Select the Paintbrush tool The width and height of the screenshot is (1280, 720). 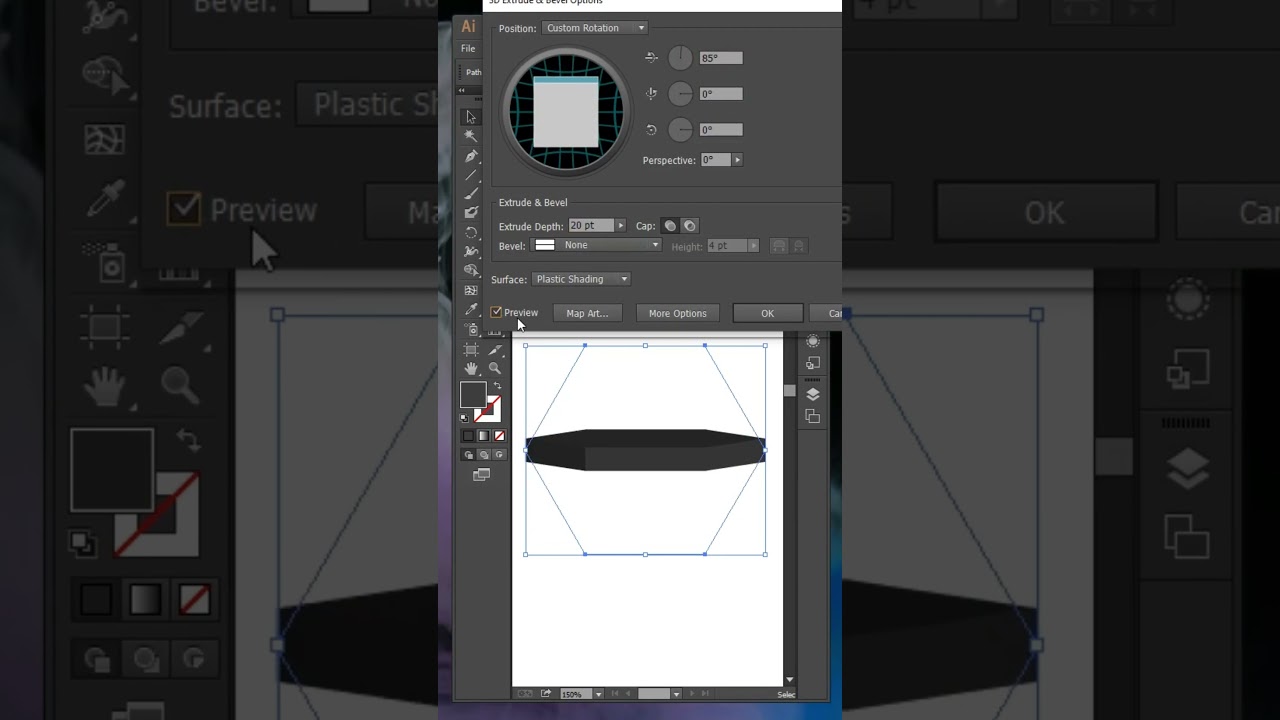click(471, 194)
